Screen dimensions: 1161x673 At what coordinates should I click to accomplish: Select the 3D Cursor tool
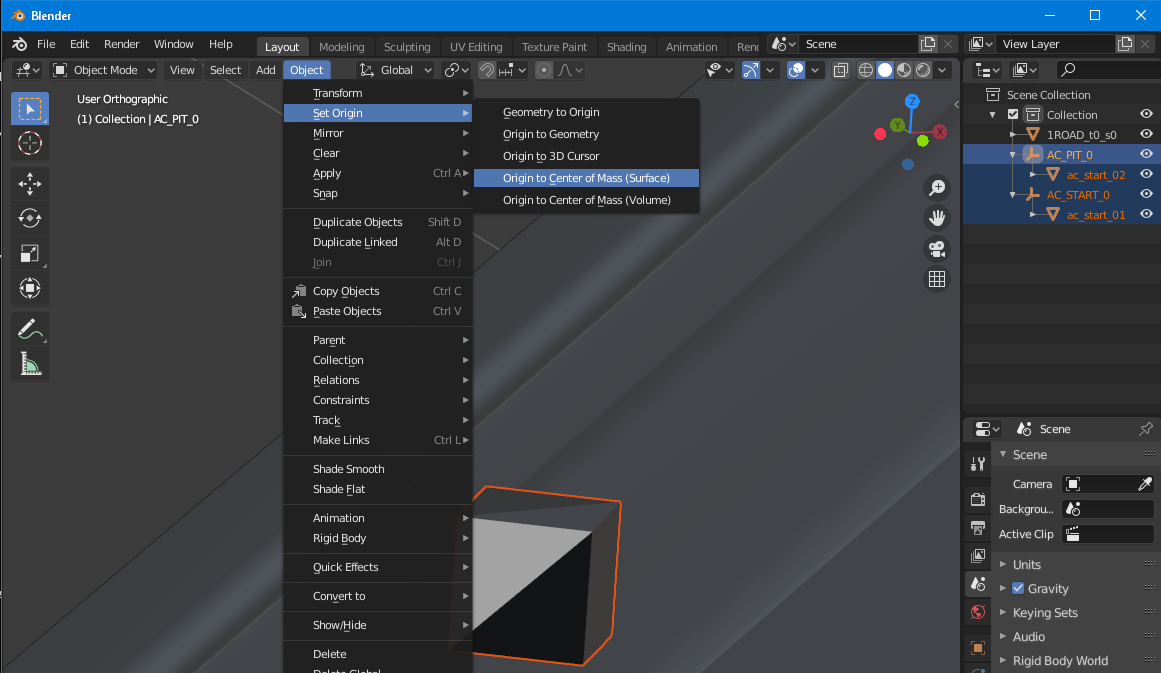[30, 143]
